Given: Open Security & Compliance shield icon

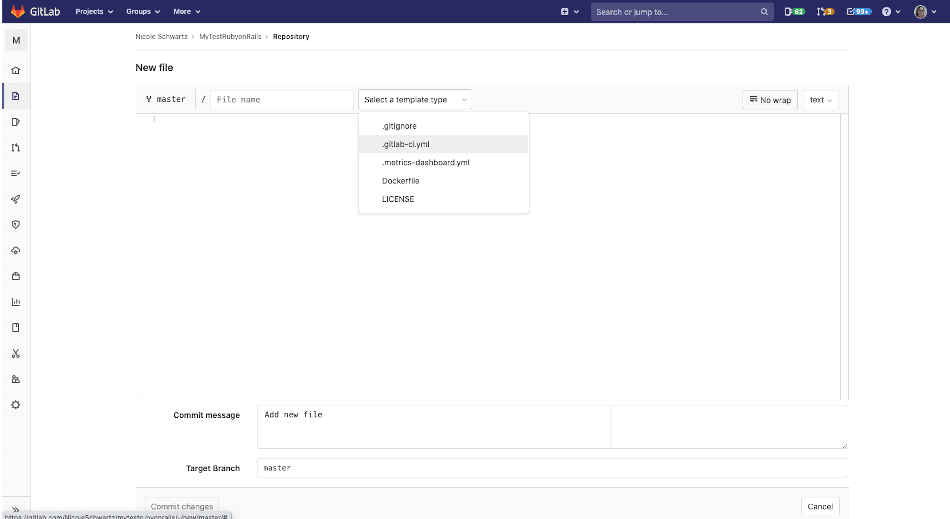Looking at the screenshot, I should pos(15,224).
